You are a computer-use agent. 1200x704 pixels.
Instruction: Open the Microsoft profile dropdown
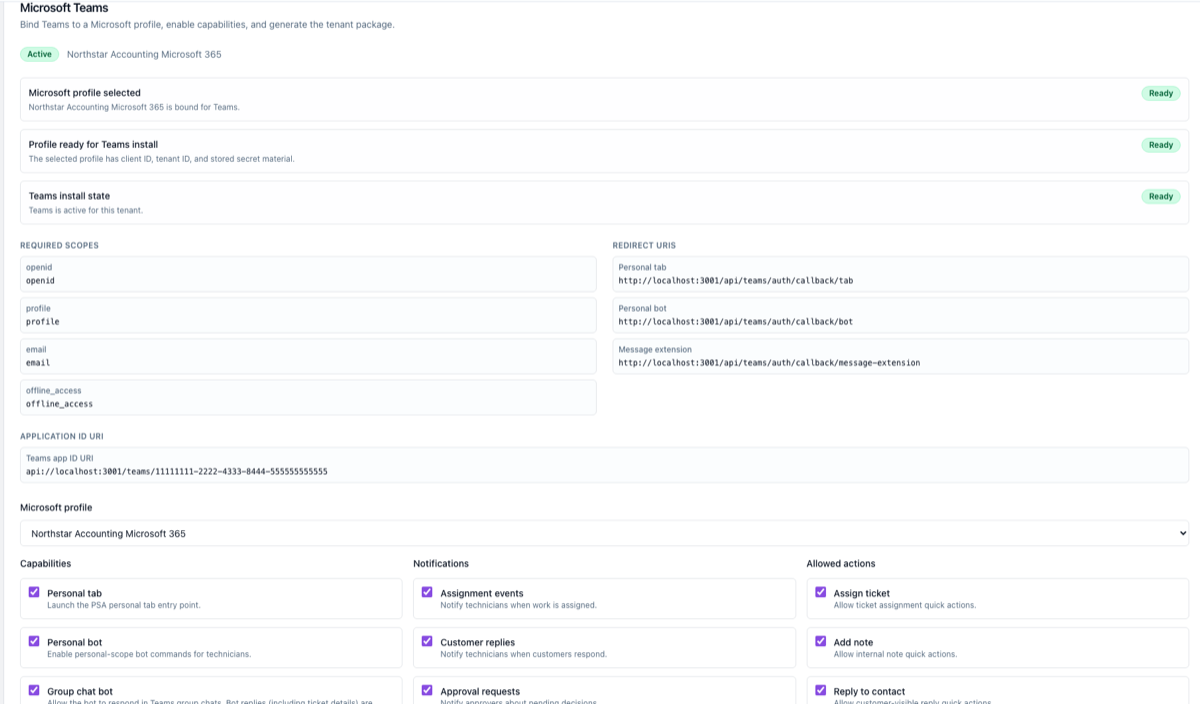click(x=604, y=533)
